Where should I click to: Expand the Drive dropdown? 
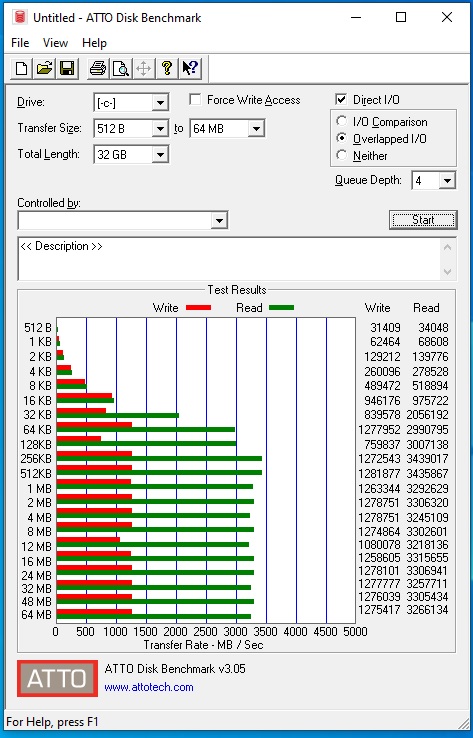point(160,103)
